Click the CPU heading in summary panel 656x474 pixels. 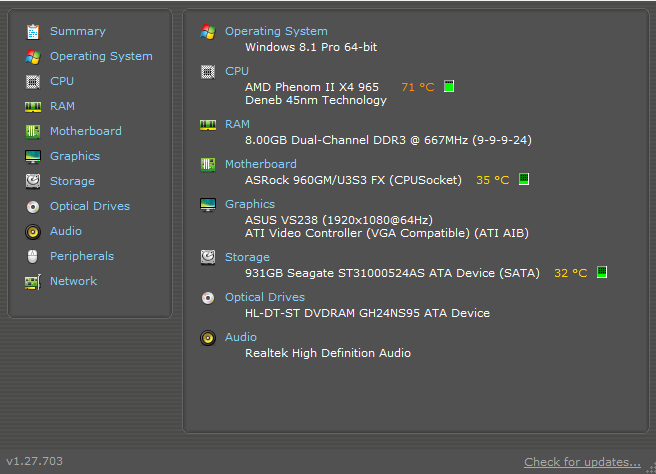(x=237, y=71)
